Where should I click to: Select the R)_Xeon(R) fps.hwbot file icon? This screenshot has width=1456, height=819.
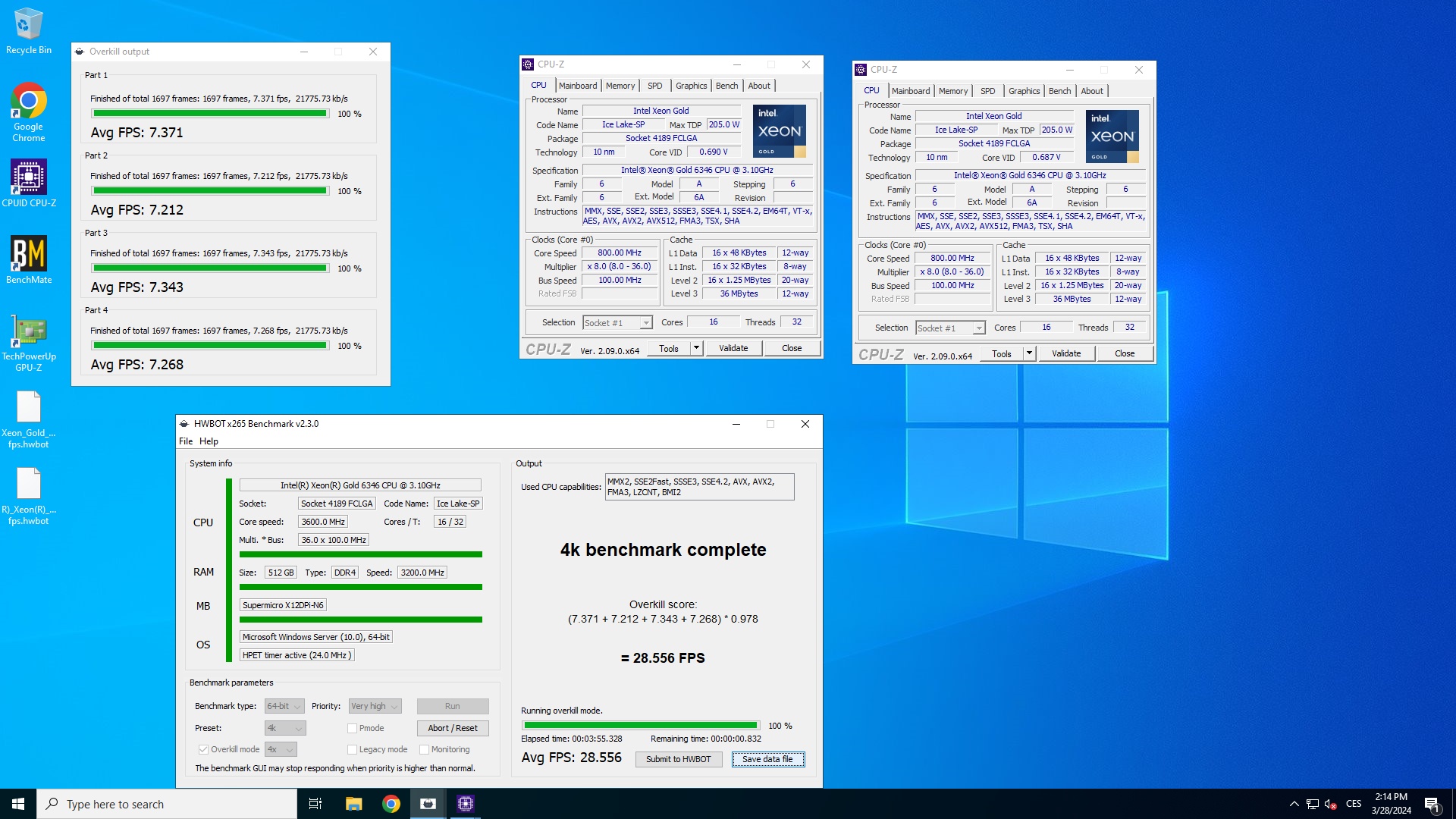[x=29, y=496]
